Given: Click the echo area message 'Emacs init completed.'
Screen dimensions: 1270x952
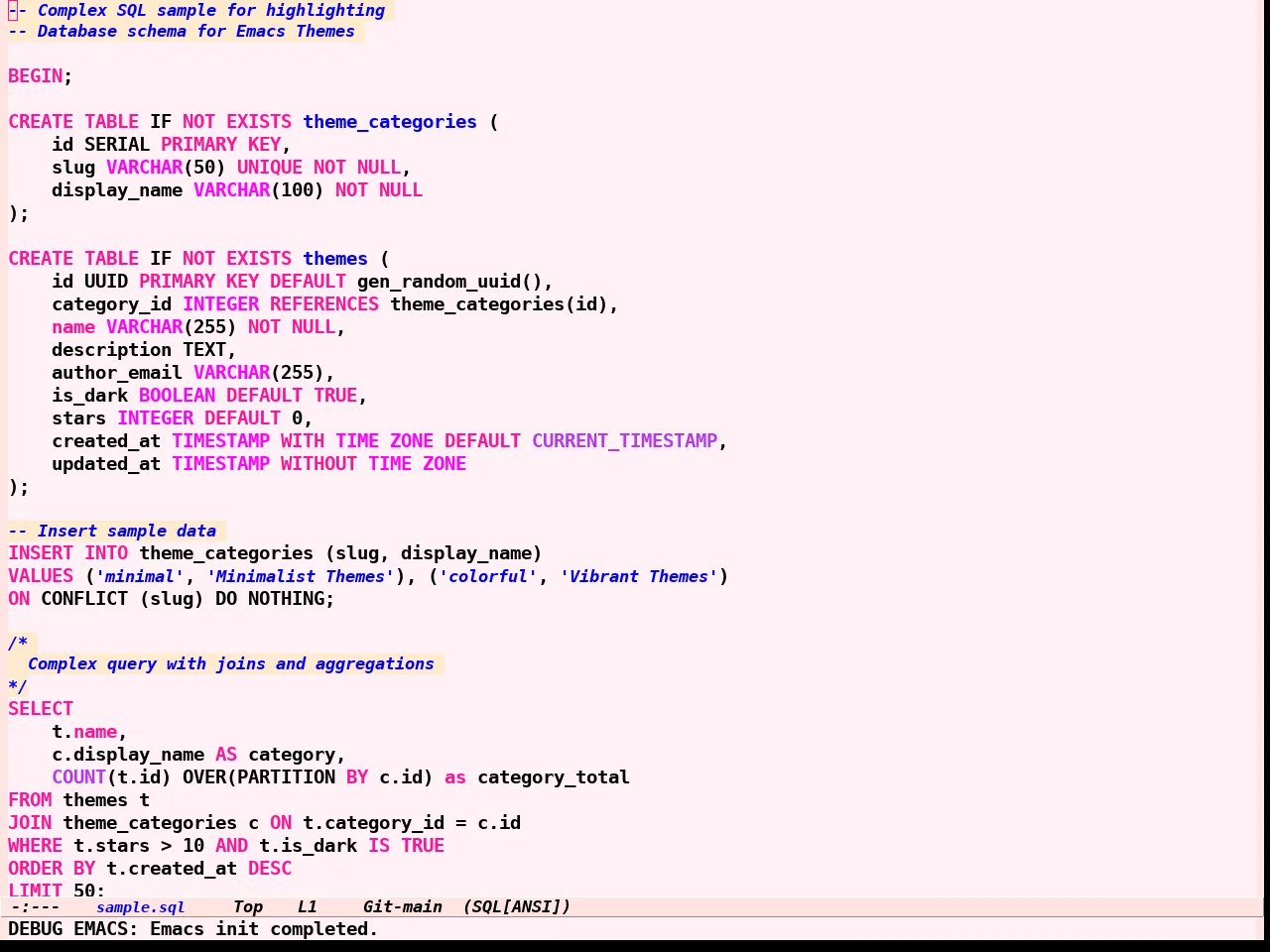Looking at the screenshot, I should pyautogui.click(x=264, y=929).
